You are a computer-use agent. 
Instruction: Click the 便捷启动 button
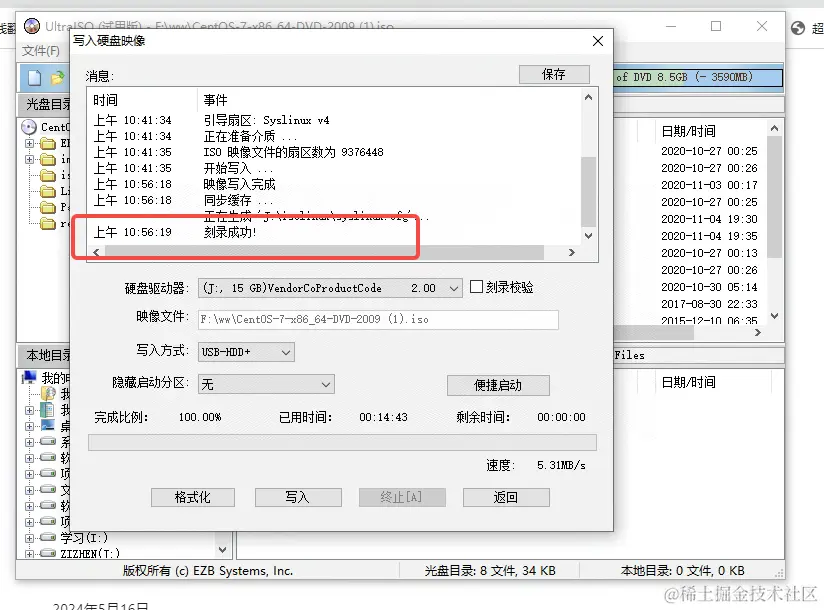click(498, 385)
